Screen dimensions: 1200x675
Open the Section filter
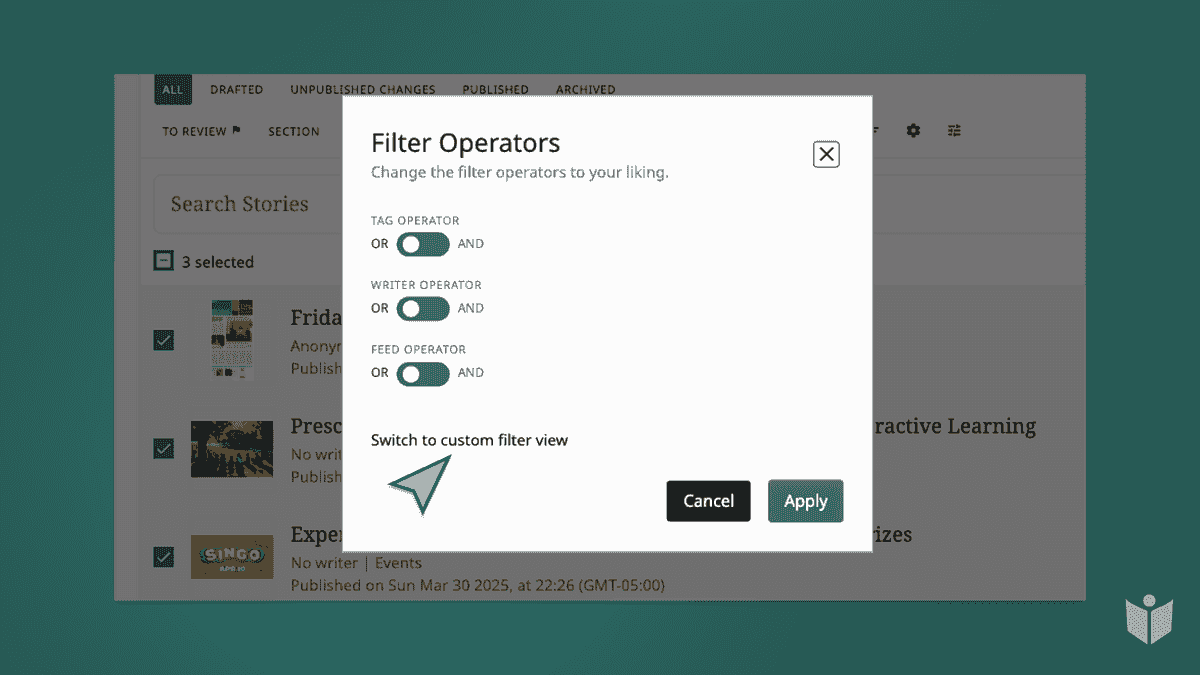click(293, 131)
